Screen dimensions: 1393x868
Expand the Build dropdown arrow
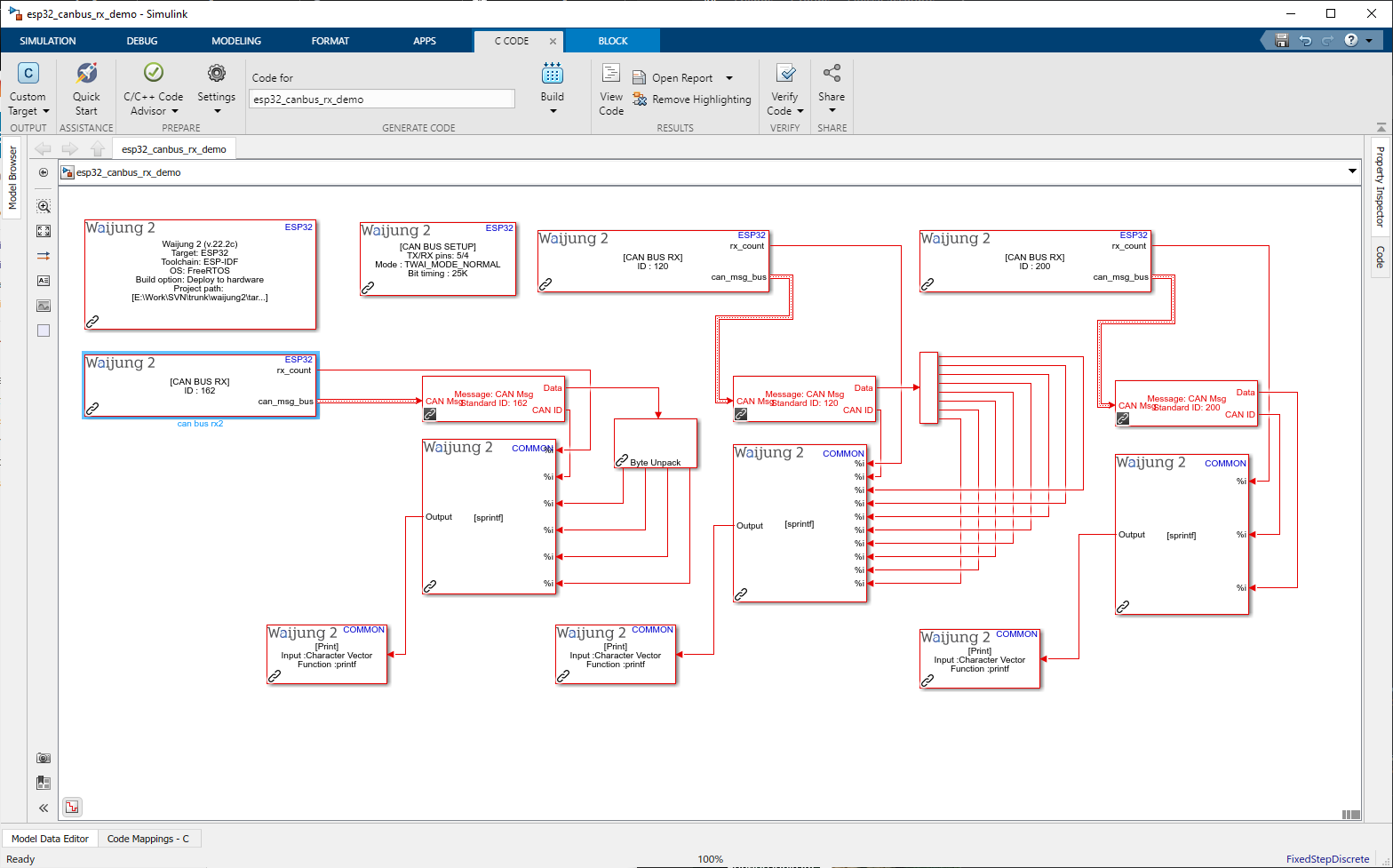(x=553, y=112)
